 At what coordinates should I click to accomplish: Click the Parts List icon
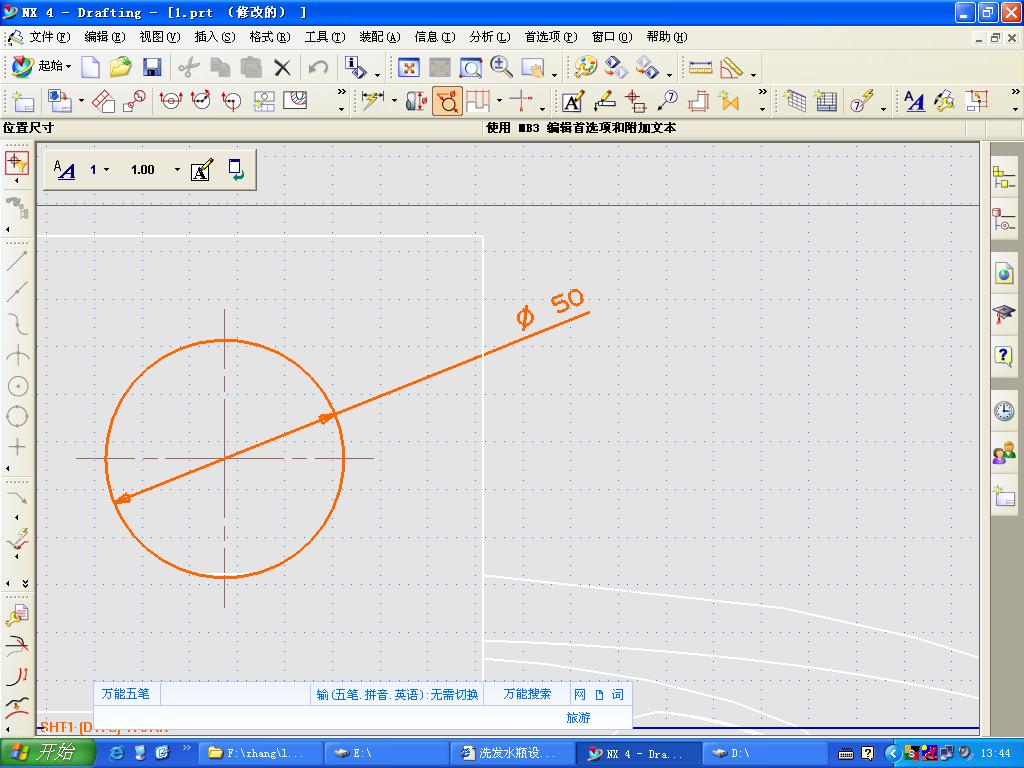pyautogui.click(x=826, y=101)
